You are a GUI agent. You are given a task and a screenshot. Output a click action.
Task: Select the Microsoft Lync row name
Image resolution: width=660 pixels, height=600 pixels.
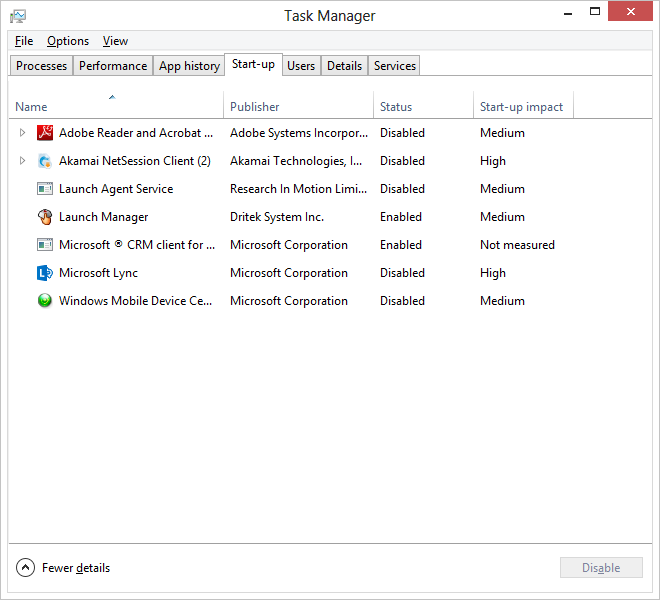click(x=98, y=273)
